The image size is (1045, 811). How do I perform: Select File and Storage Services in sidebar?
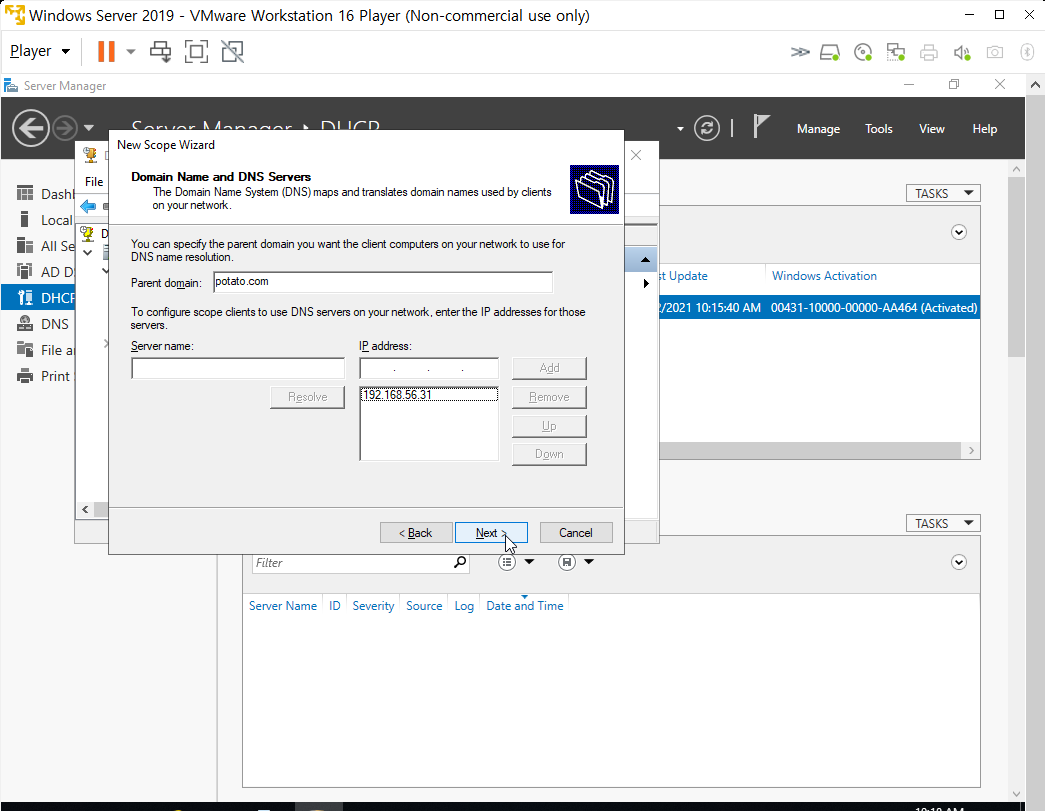(x=44, y=350)
